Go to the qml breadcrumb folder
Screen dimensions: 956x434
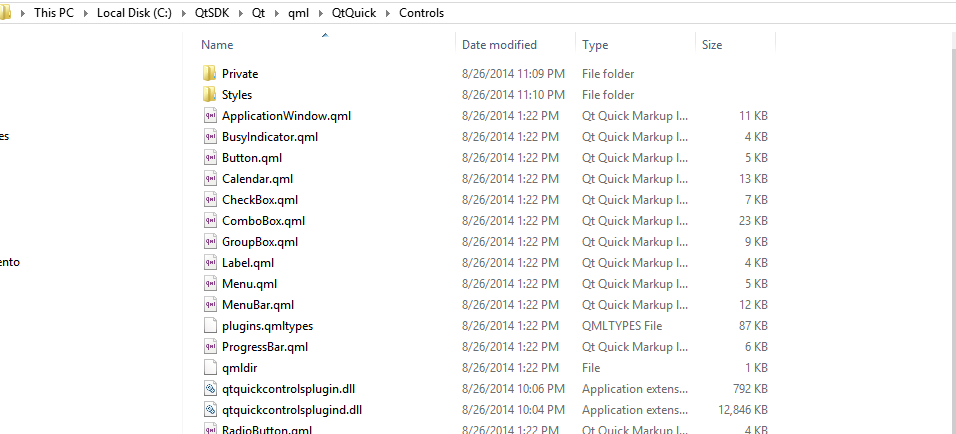(x=298, y=13)
